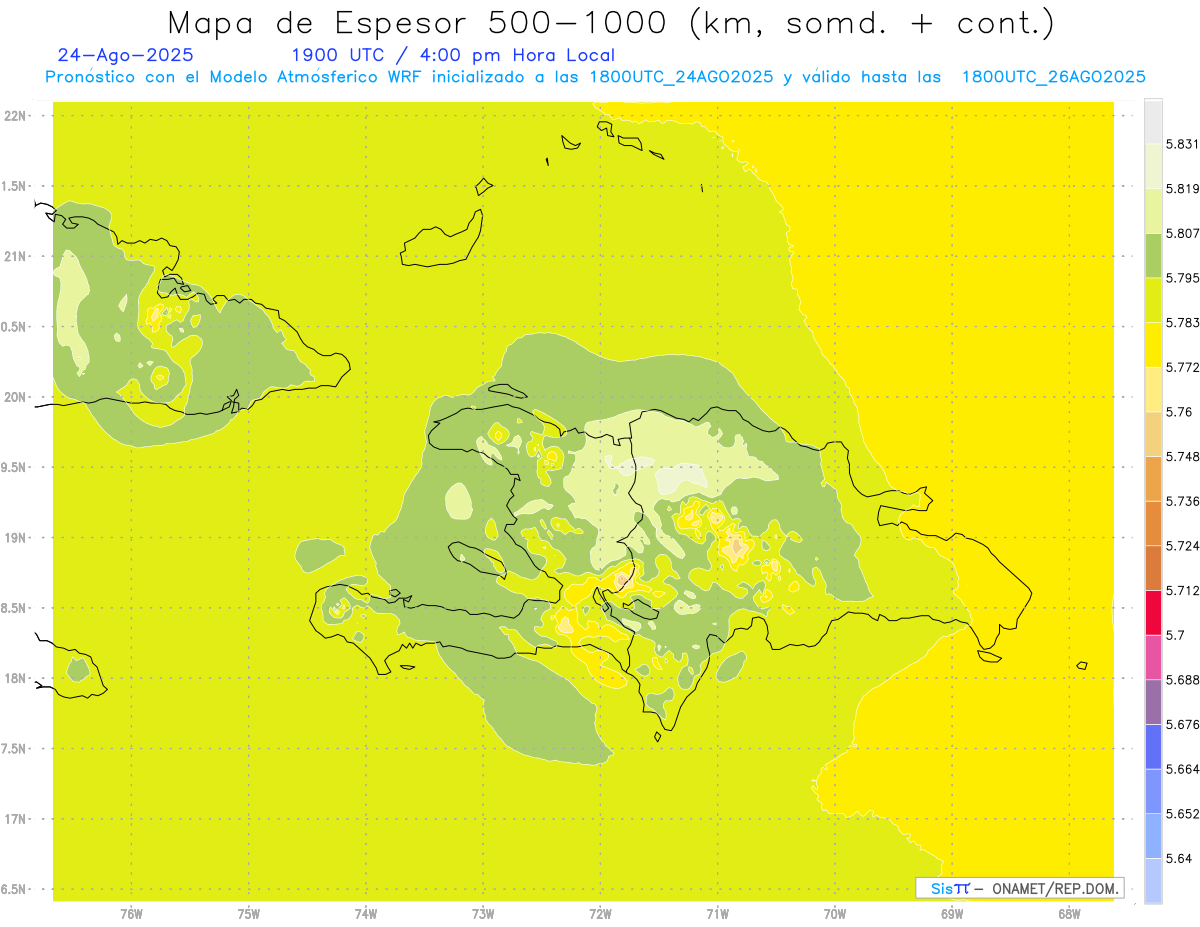Click the latitude label '22N'
The height and width of the screenshot is (927, 1200).
point(15,116)
